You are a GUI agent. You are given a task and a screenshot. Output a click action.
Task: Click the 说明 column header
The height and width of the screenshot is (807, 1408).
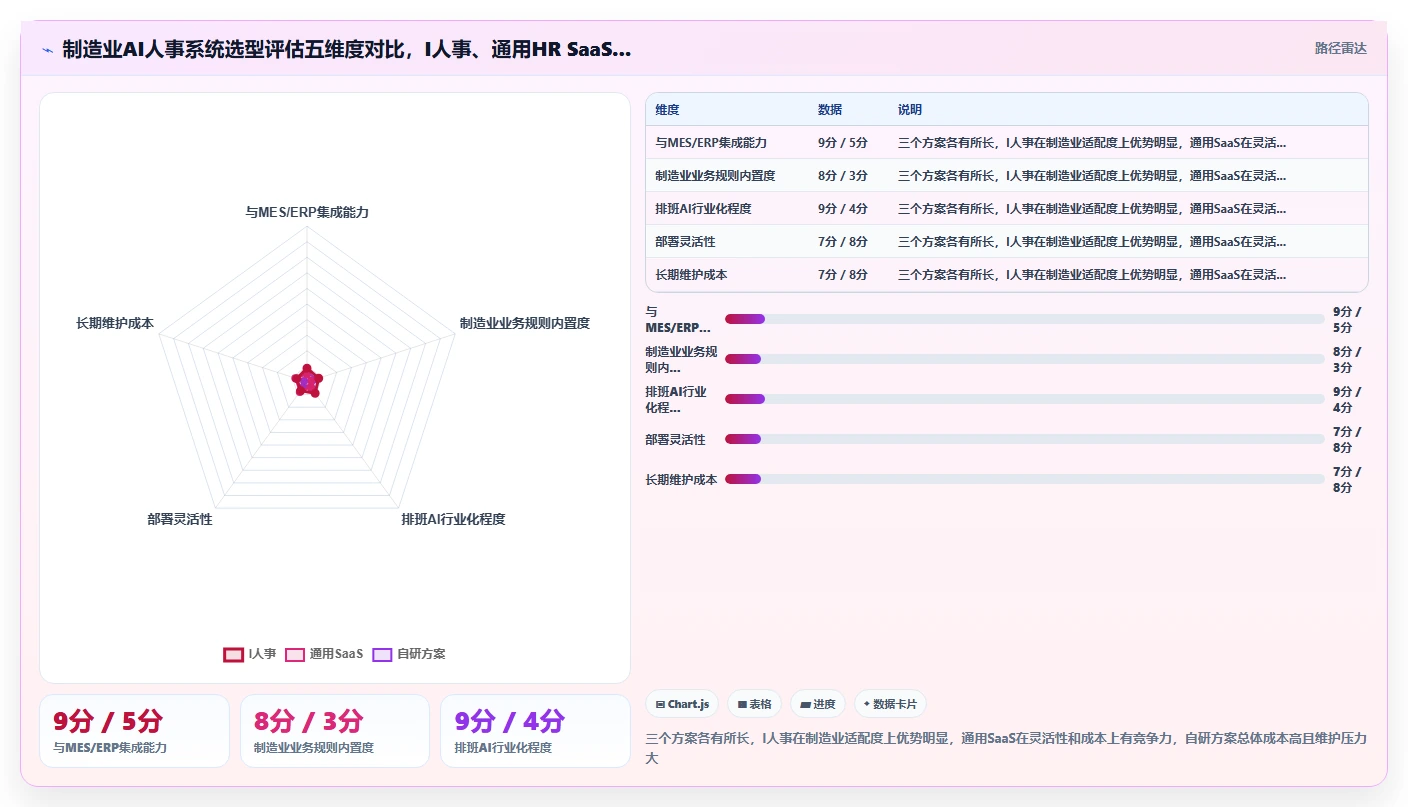pyautogui.click(x=910, y=110)
